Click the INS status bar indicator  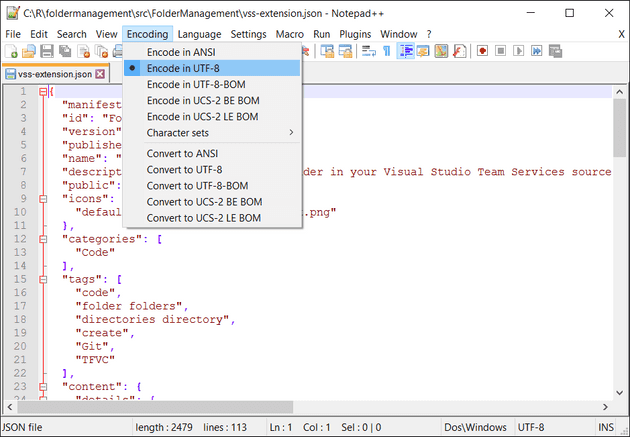click(x=606, y=427)
